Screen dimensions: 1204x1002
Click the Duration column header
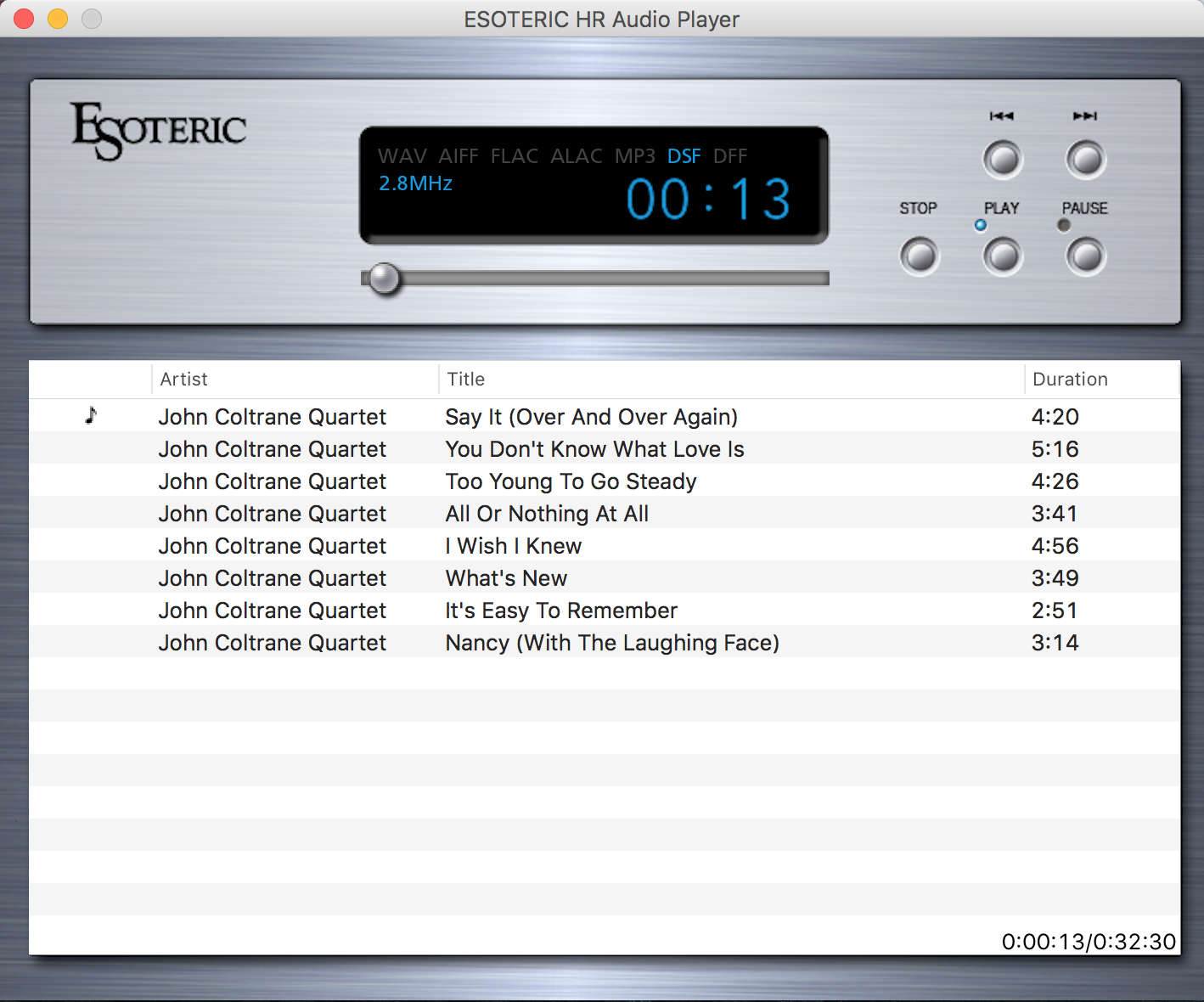pyautogui.click(x=1070, y=380)
